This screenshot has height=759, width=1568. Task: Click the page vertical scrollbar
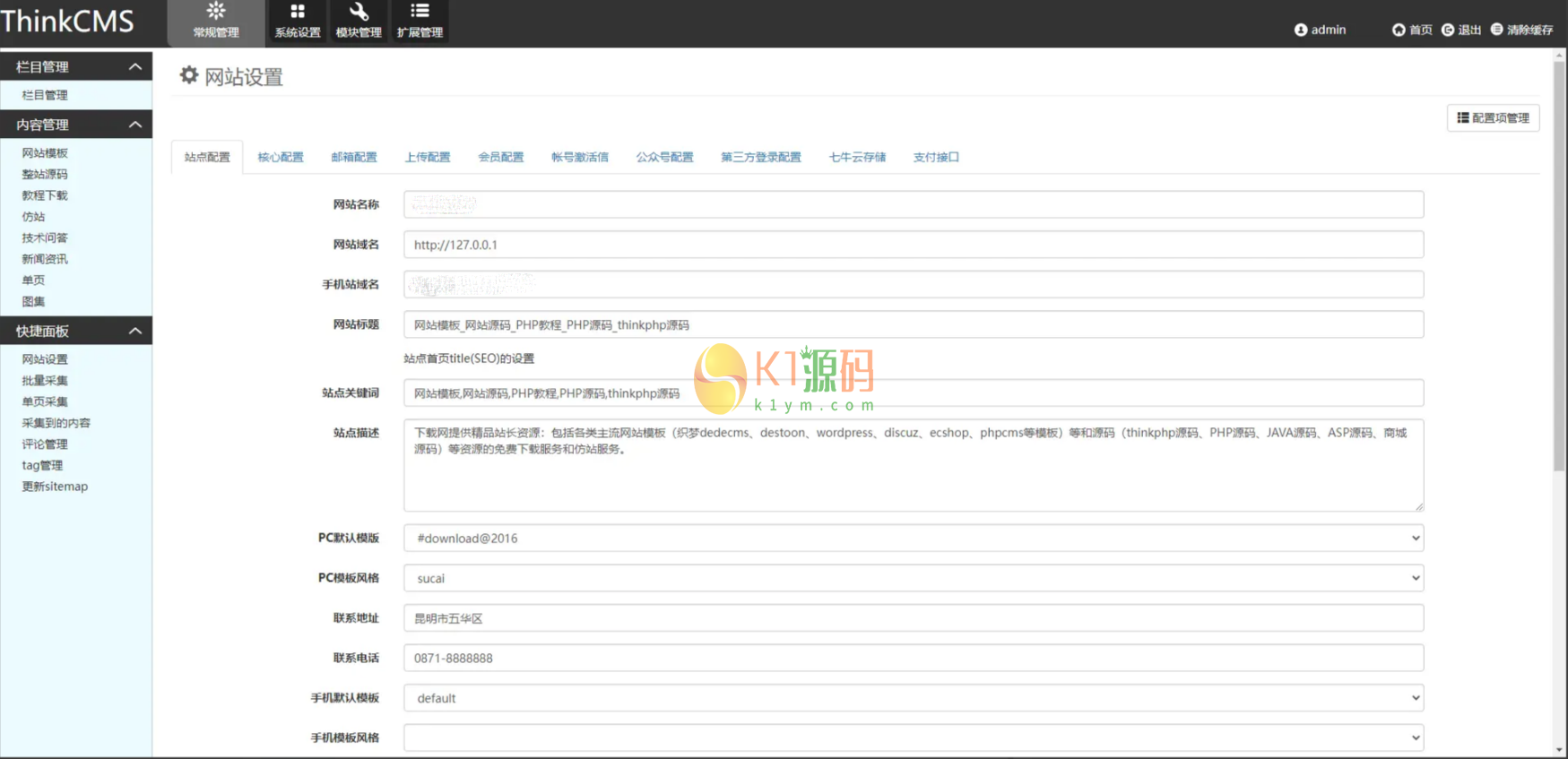(1560, 269)
